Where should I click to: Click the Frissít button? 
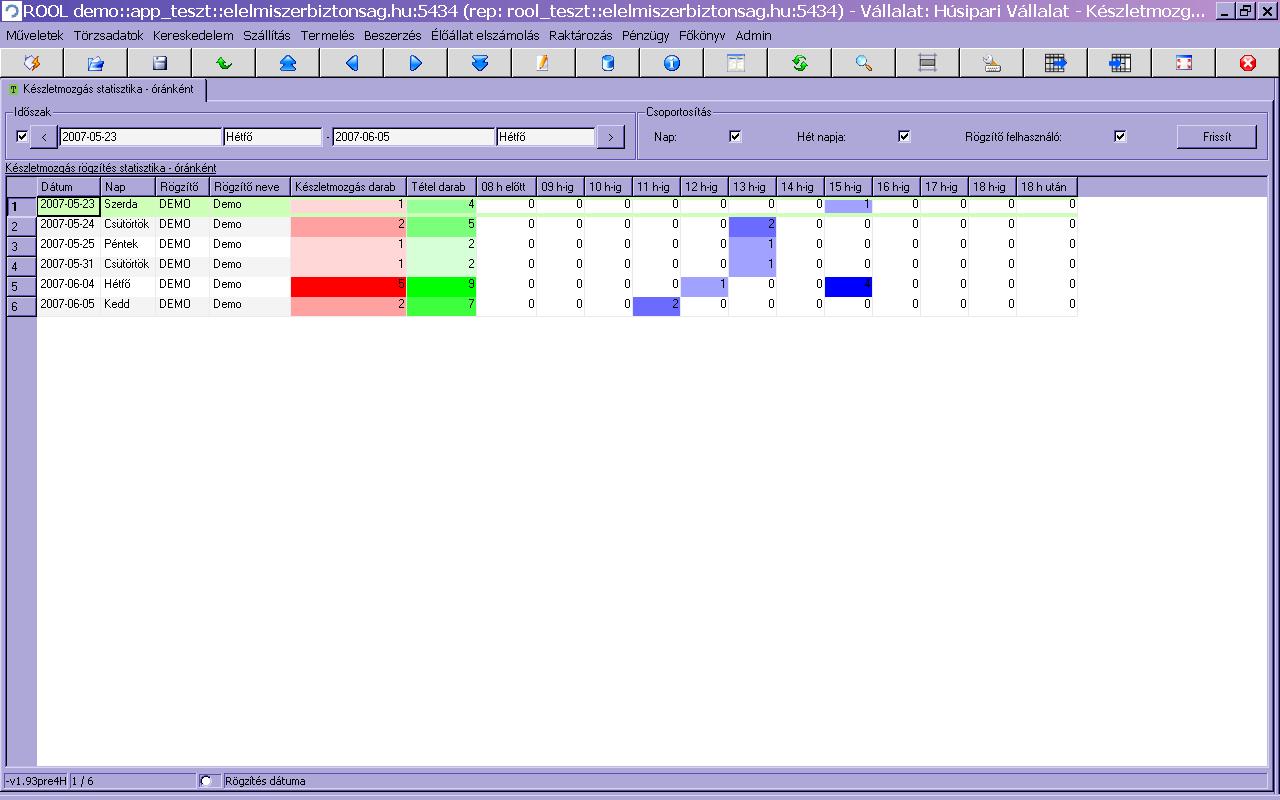(x=1216, y=137)
